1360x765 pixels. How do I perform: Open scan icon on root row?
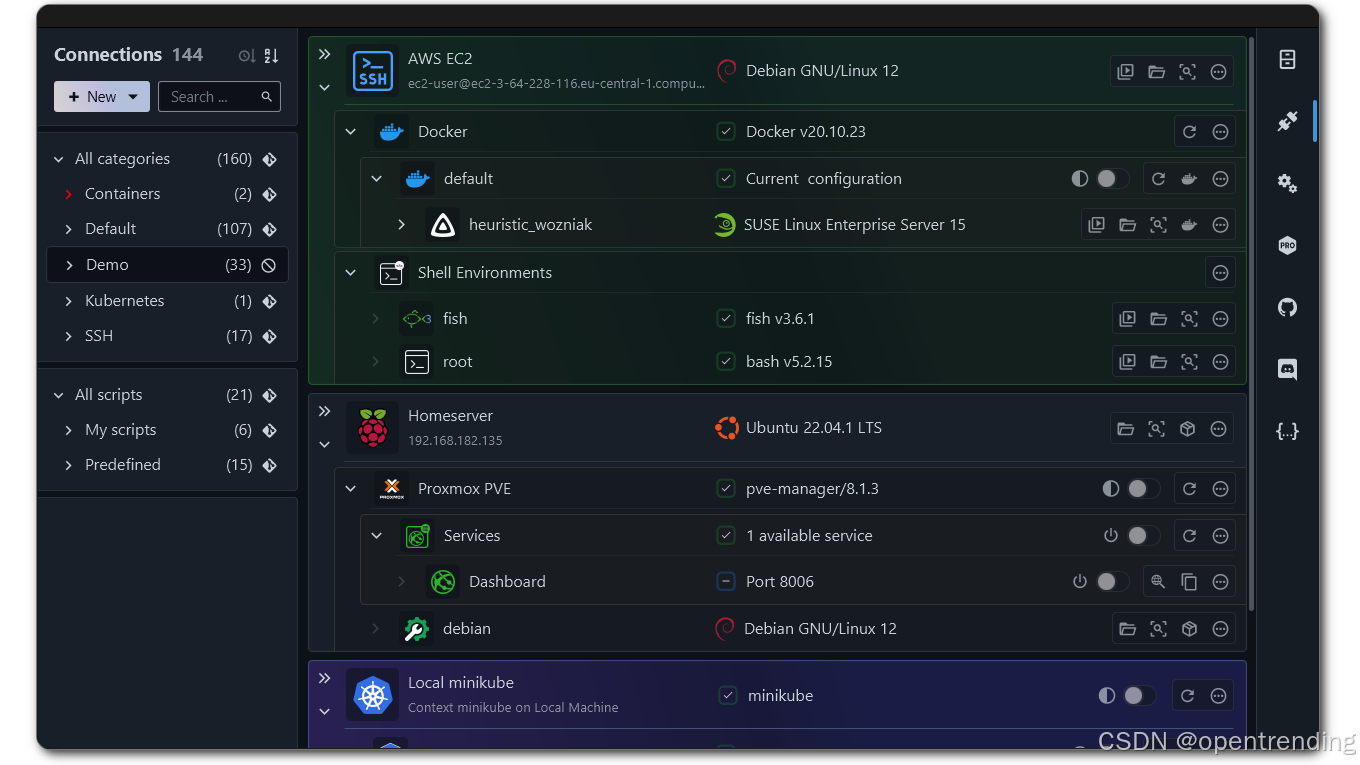tap(1189, 362)
